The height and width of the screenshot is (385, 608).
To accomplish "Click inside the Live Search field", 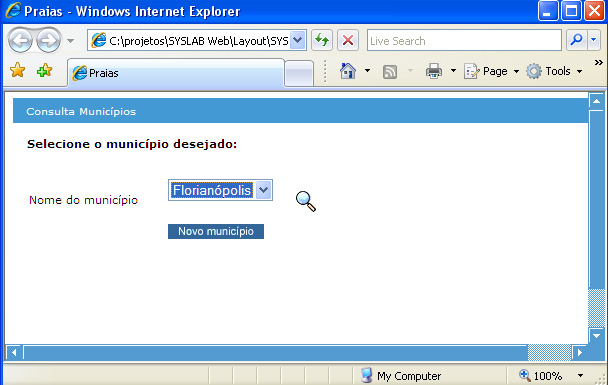I will [x=464, y=40].
